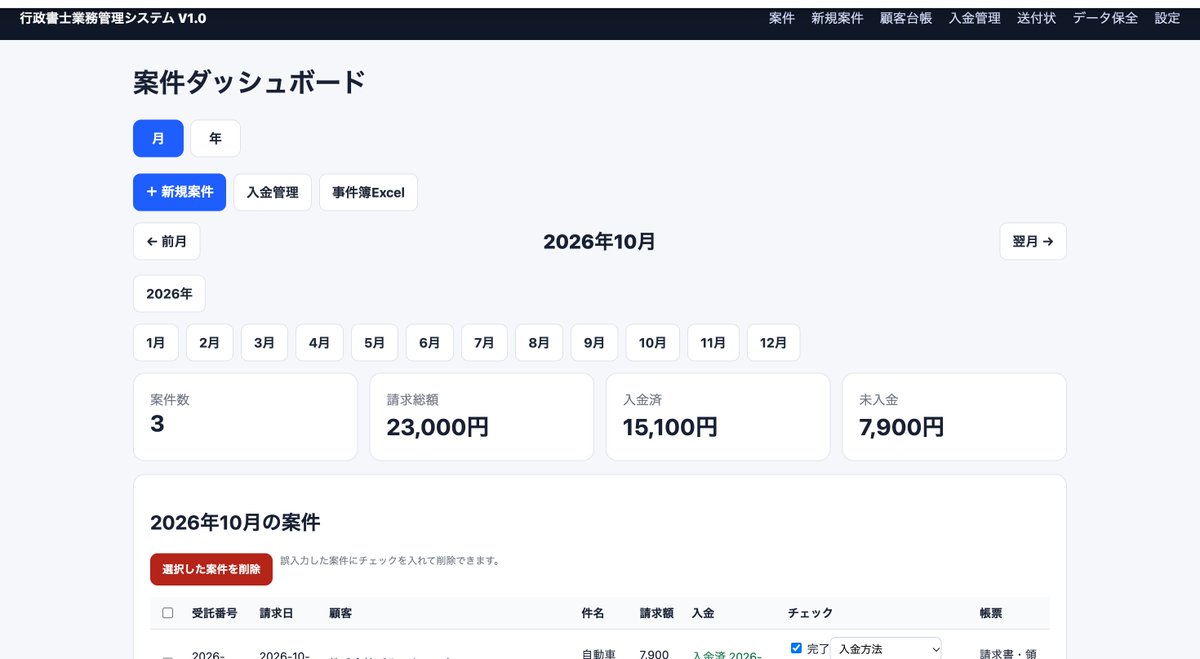Viewport: 1200px width, 659px height.
Task: Click the 受託番号 column header
Action: coord(214,613)
